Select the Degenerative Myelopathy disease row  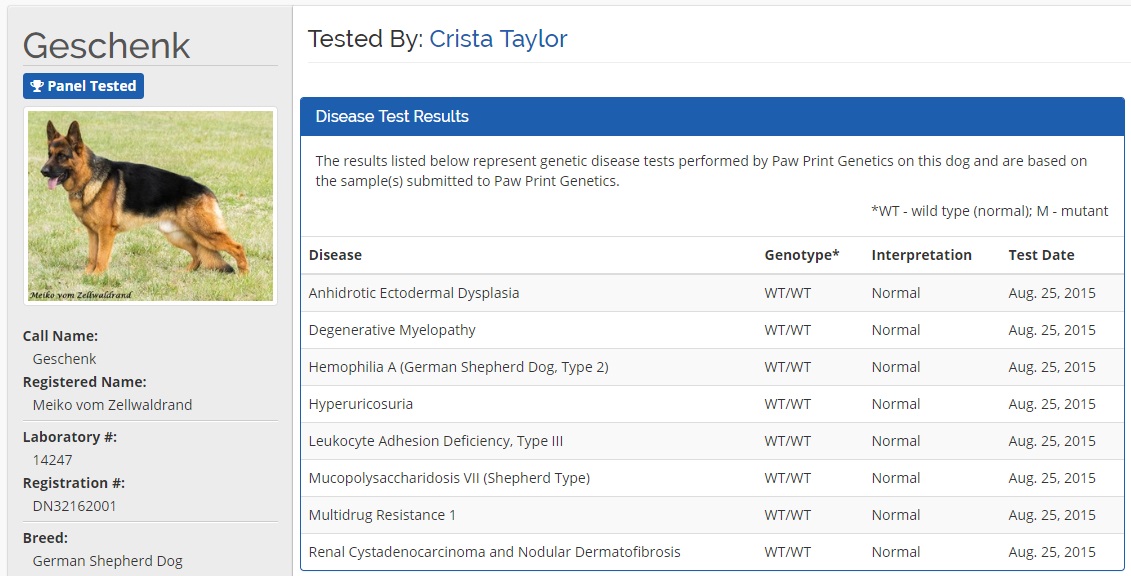point(392,330)
